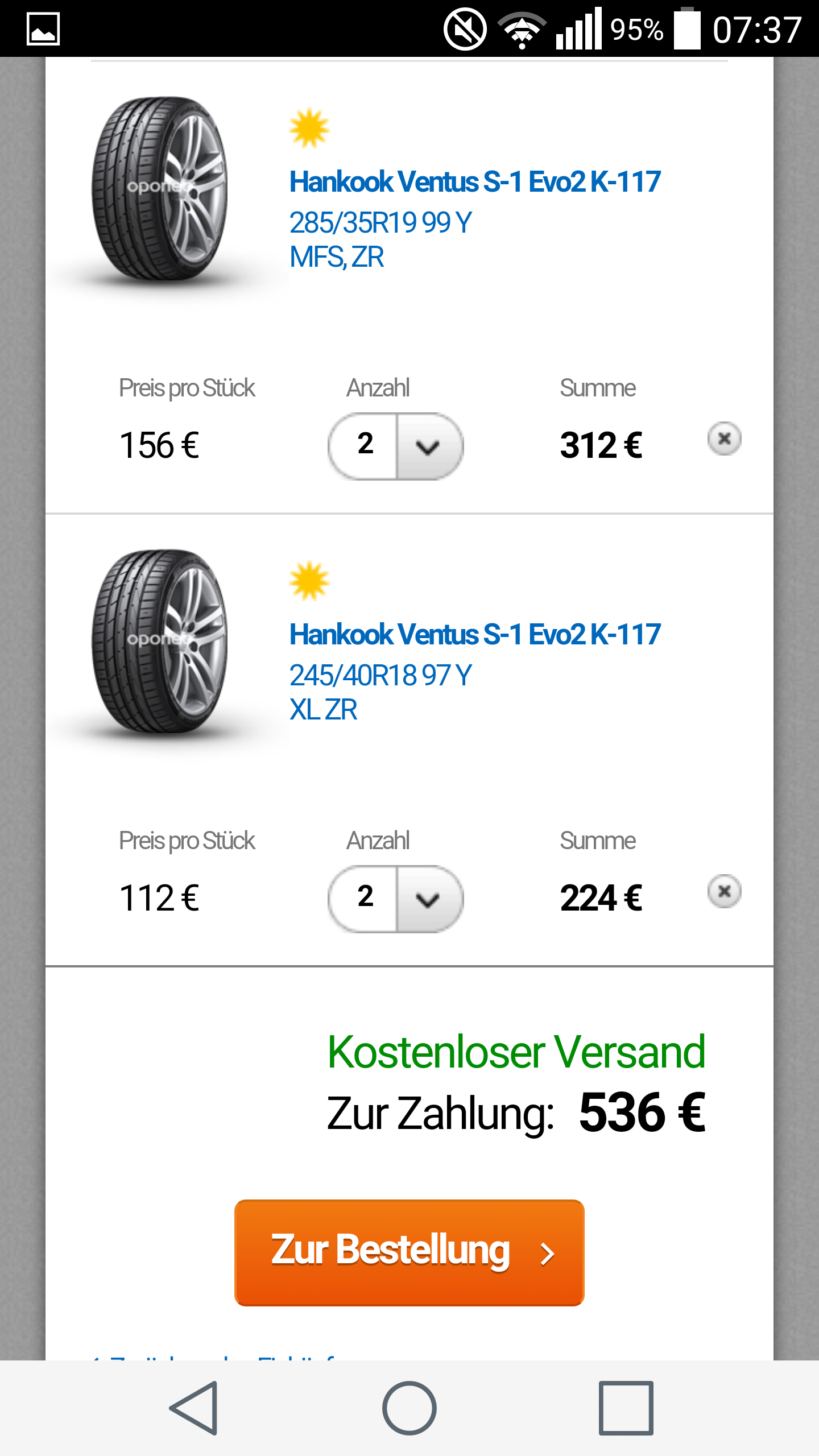Remove the 245/40R18 tire from cart

click(724, 891)
